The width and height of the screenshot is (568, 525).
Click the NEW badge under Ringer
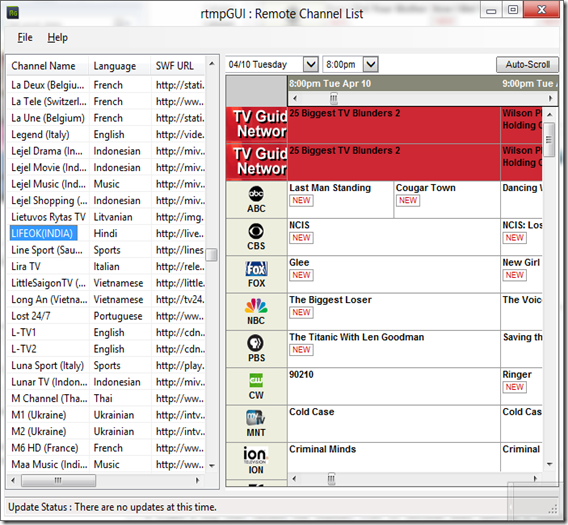coord(514,387)
